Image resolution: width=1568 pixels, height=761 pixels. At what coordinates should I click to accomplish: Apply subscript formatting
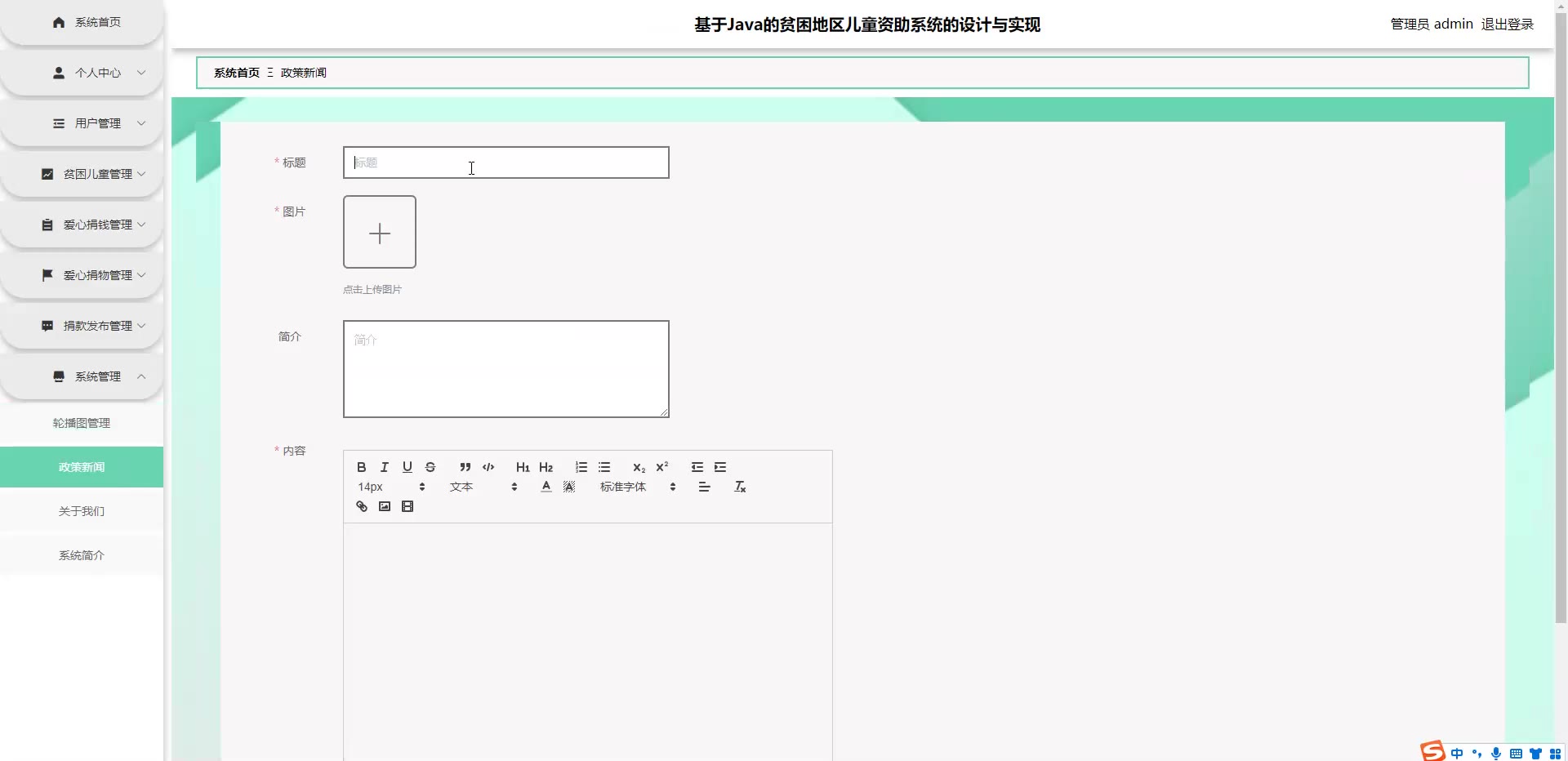click(639, 467)
